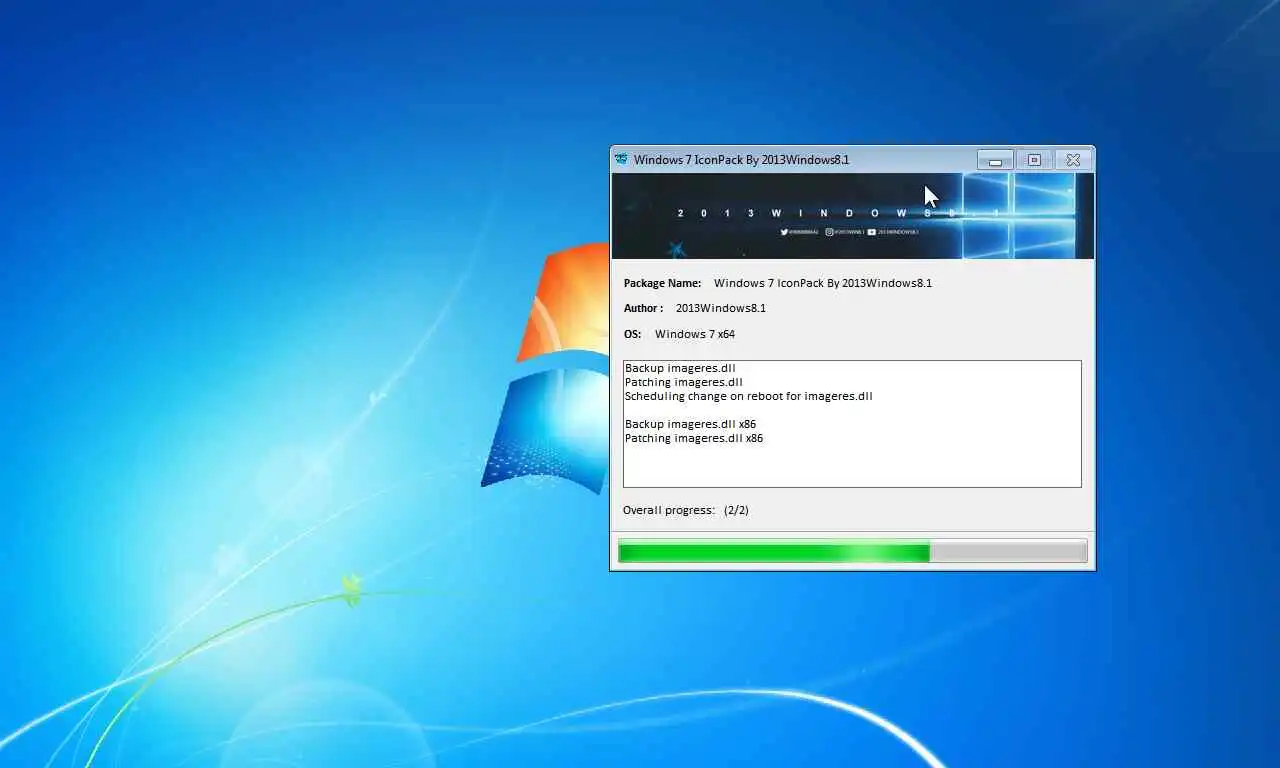
Task: Click the 'Backup imageres.dll x86' log line
Action: pos(690,424)
